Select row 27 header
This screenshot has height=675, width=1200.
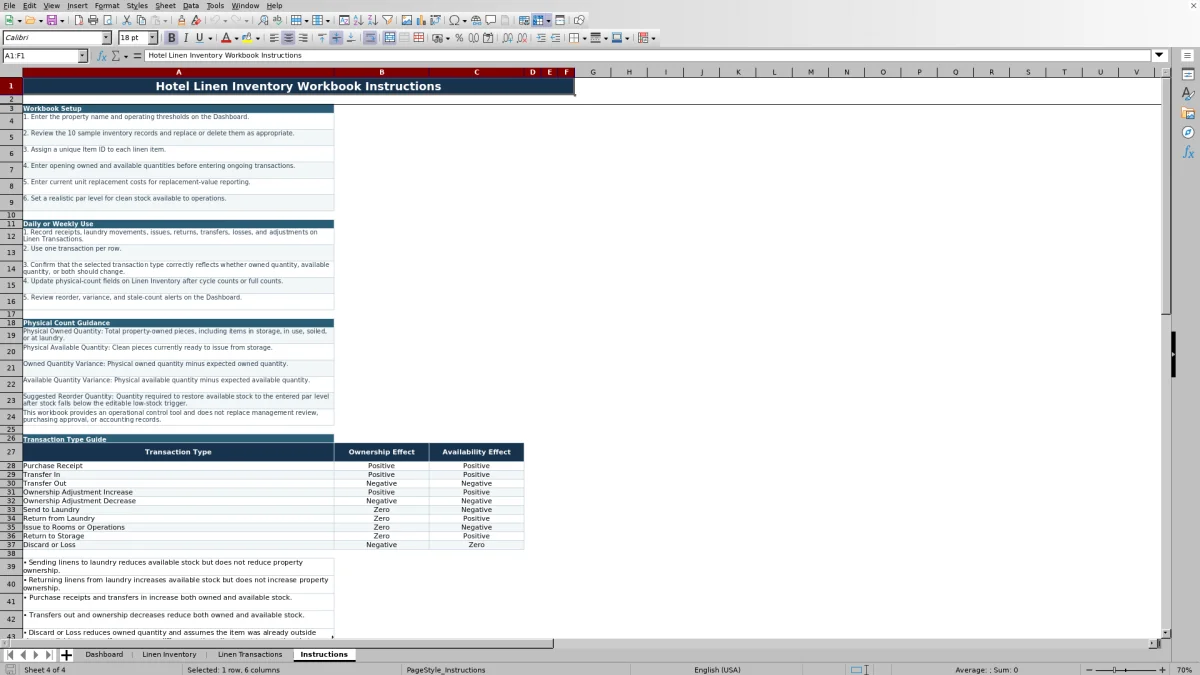tap(11, 452)
